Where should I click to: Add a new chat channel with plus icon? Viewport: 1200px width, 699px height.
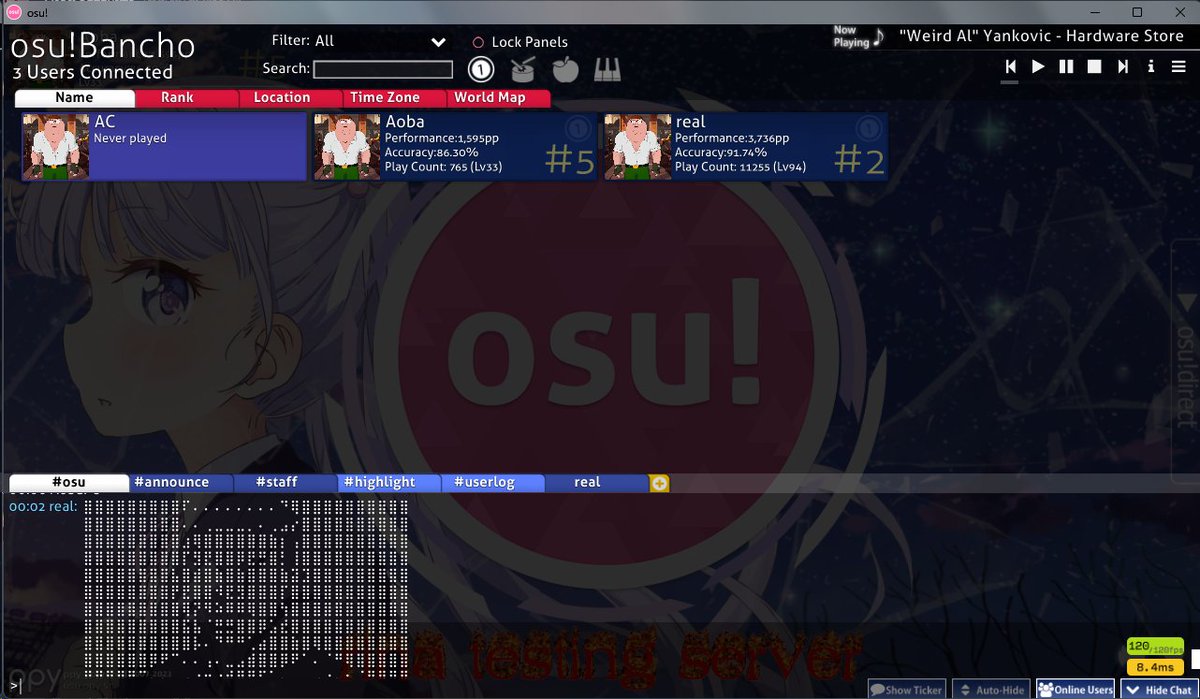(x=659, y=483)
